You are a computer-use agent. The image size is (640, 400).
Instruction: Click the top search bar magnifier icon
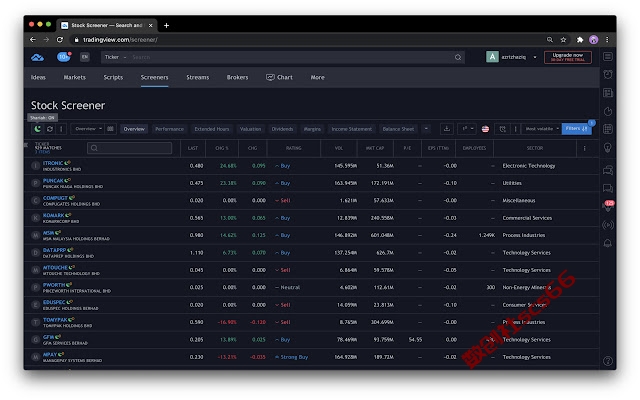(x=458, y=58)
